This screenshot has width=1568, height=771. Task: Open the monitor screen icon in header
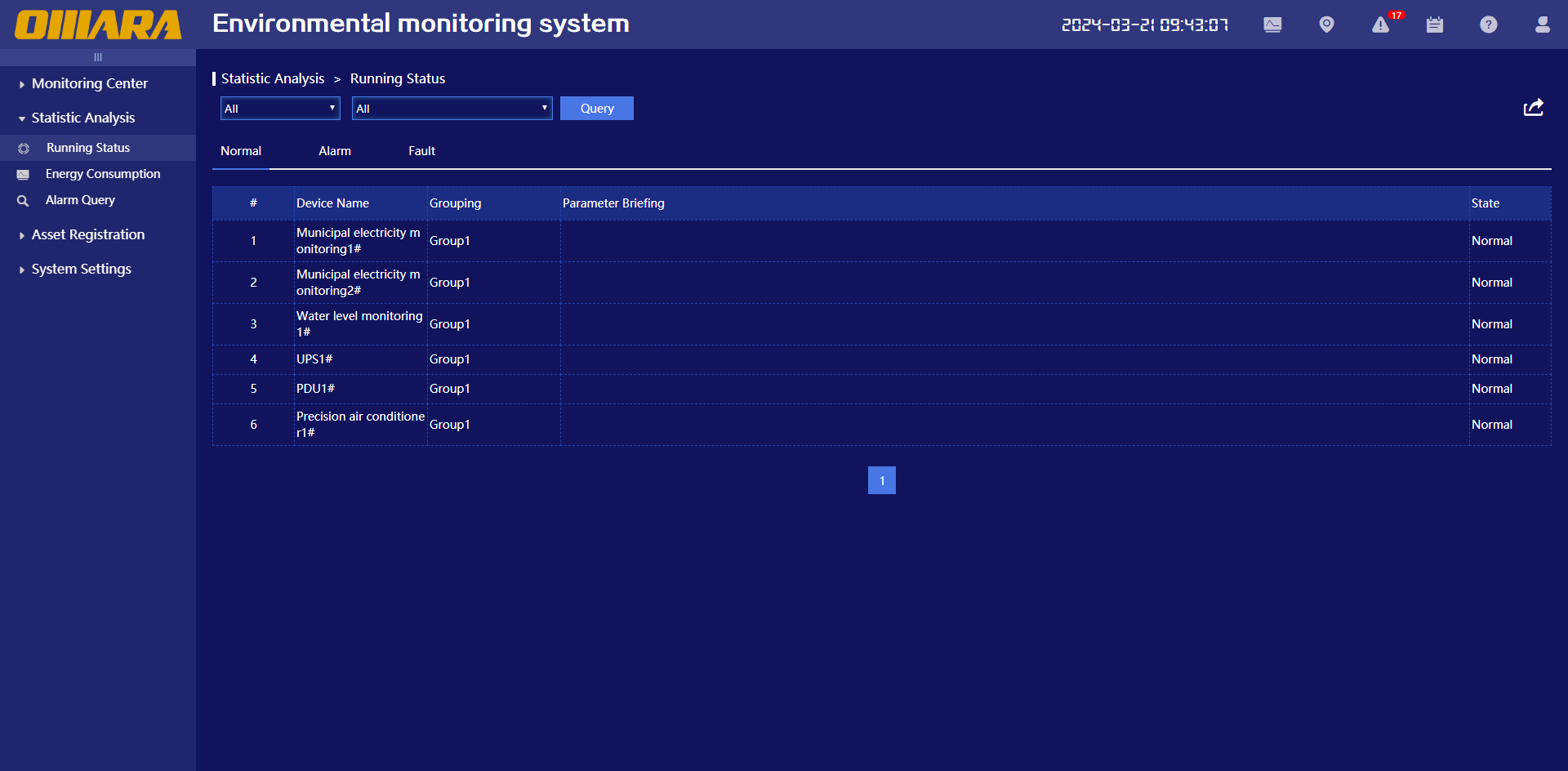click(x=1272, y=25)
